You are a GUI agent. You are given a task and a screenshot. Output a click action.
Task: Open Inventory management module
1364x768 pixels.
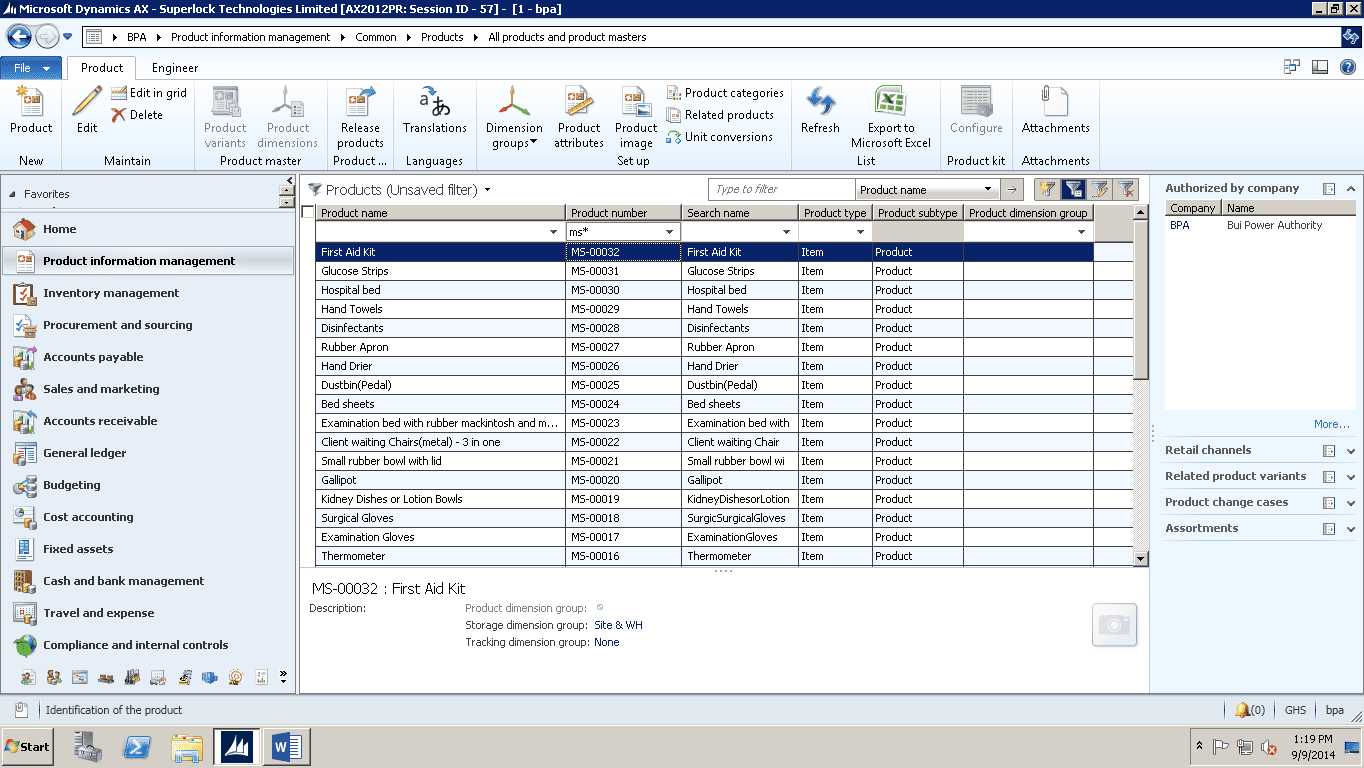[x=111, y=293]
